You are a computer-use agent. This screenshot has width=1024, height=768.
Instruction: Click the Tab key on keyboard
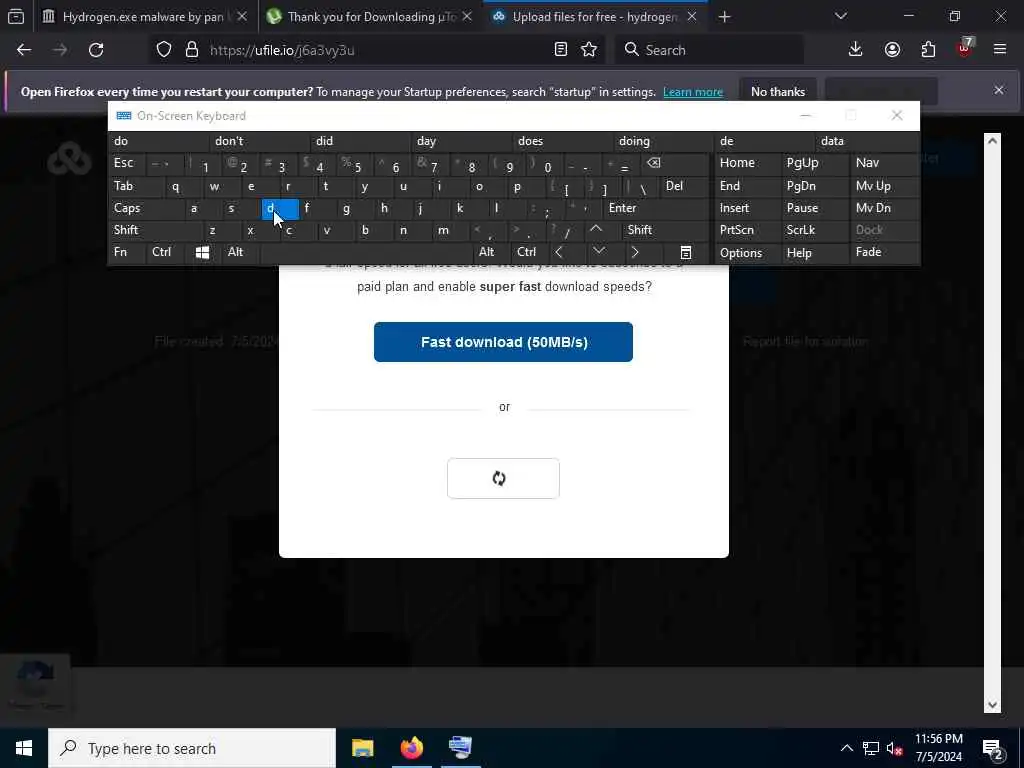tap(136, 186)
